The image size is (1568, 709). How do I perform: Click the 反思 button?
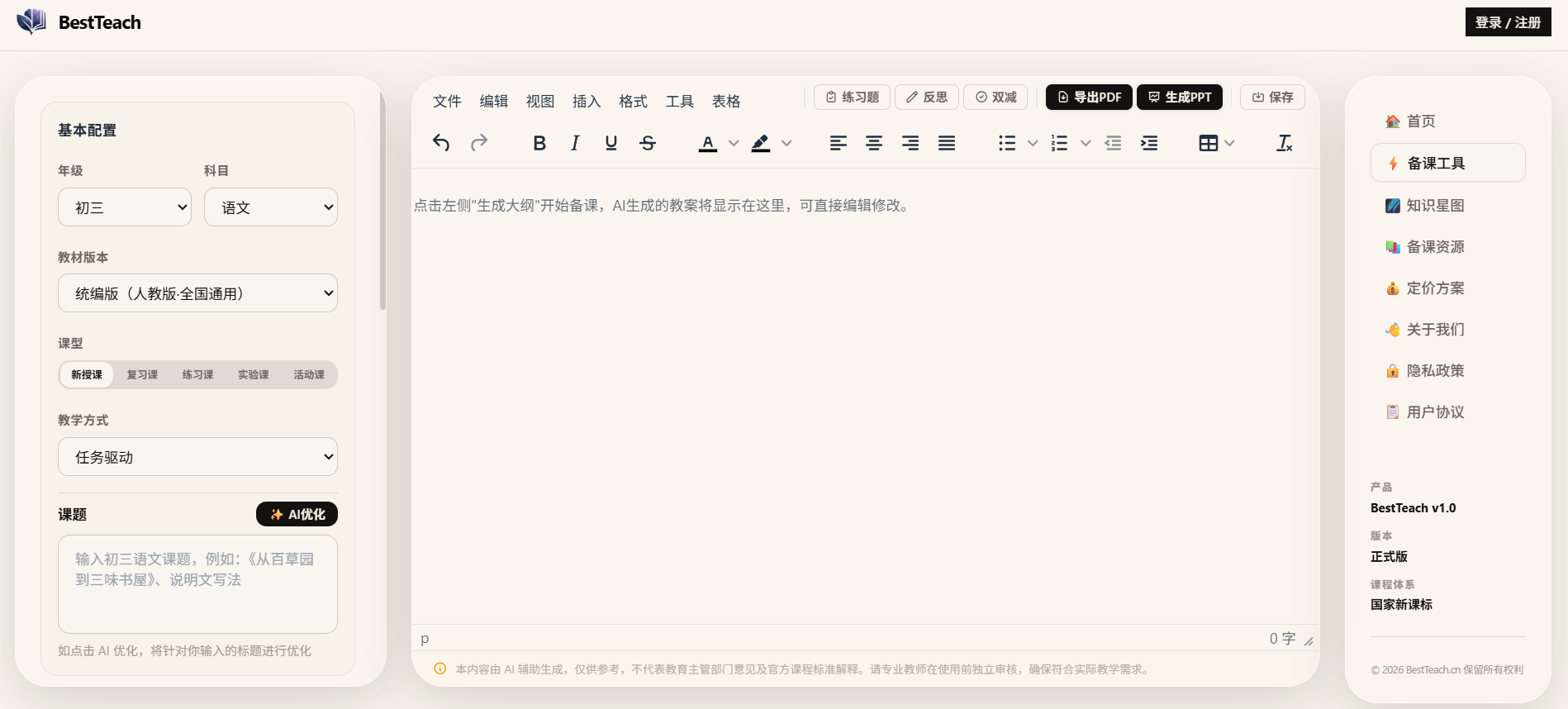coord(927,97)
